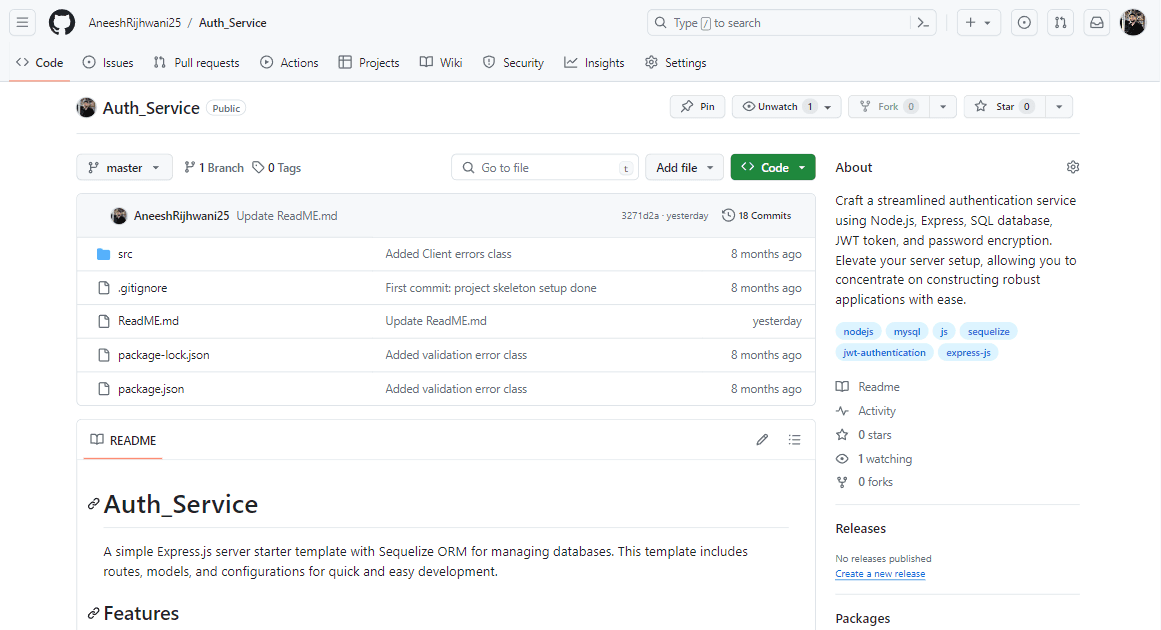Open the master branch selector dropdown

124,168
